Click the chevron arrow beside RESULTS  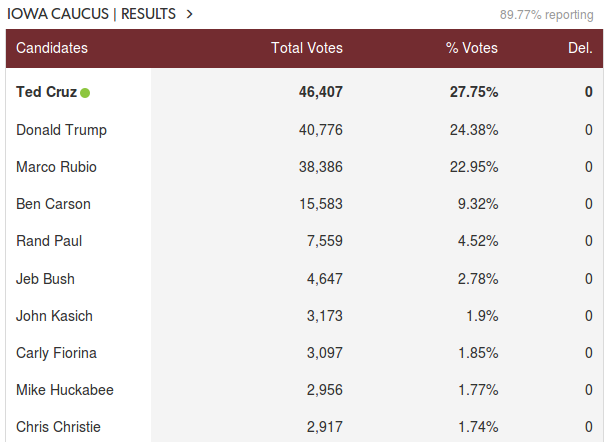(190, 14)
